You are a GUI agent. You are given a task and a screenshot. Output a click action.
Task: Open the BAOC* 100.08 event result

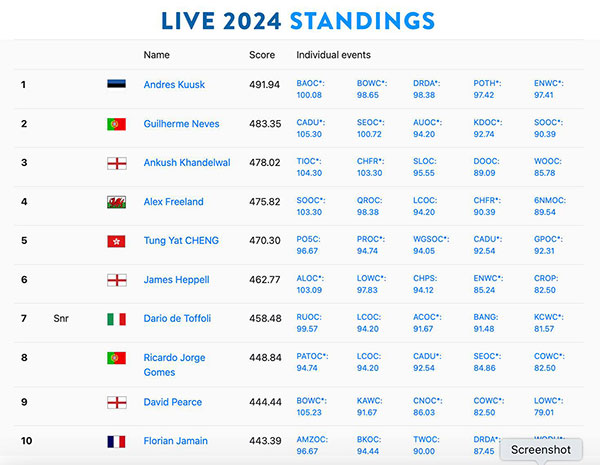coord(310,89)
